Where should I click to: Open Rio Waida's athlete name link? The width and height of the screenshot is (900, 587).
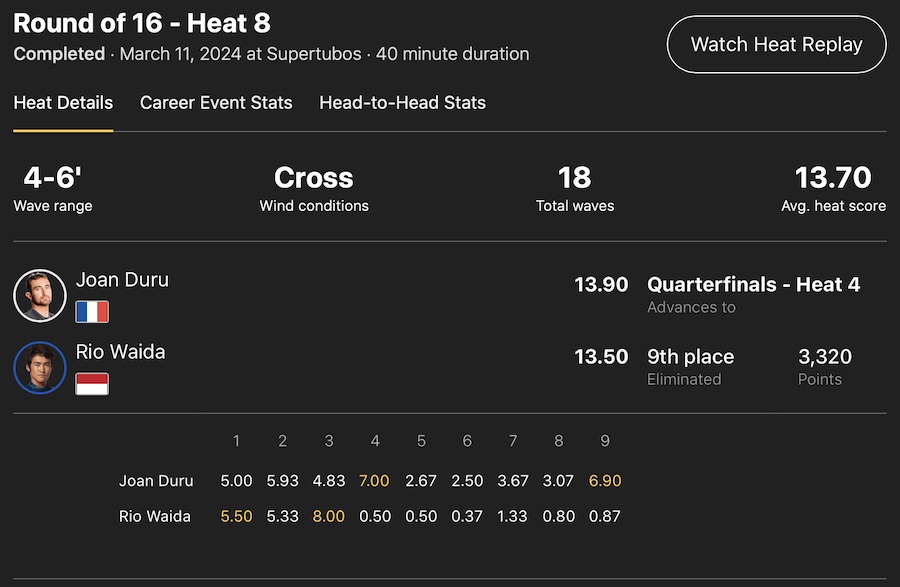pyautogui.click(x=121, y=352)
